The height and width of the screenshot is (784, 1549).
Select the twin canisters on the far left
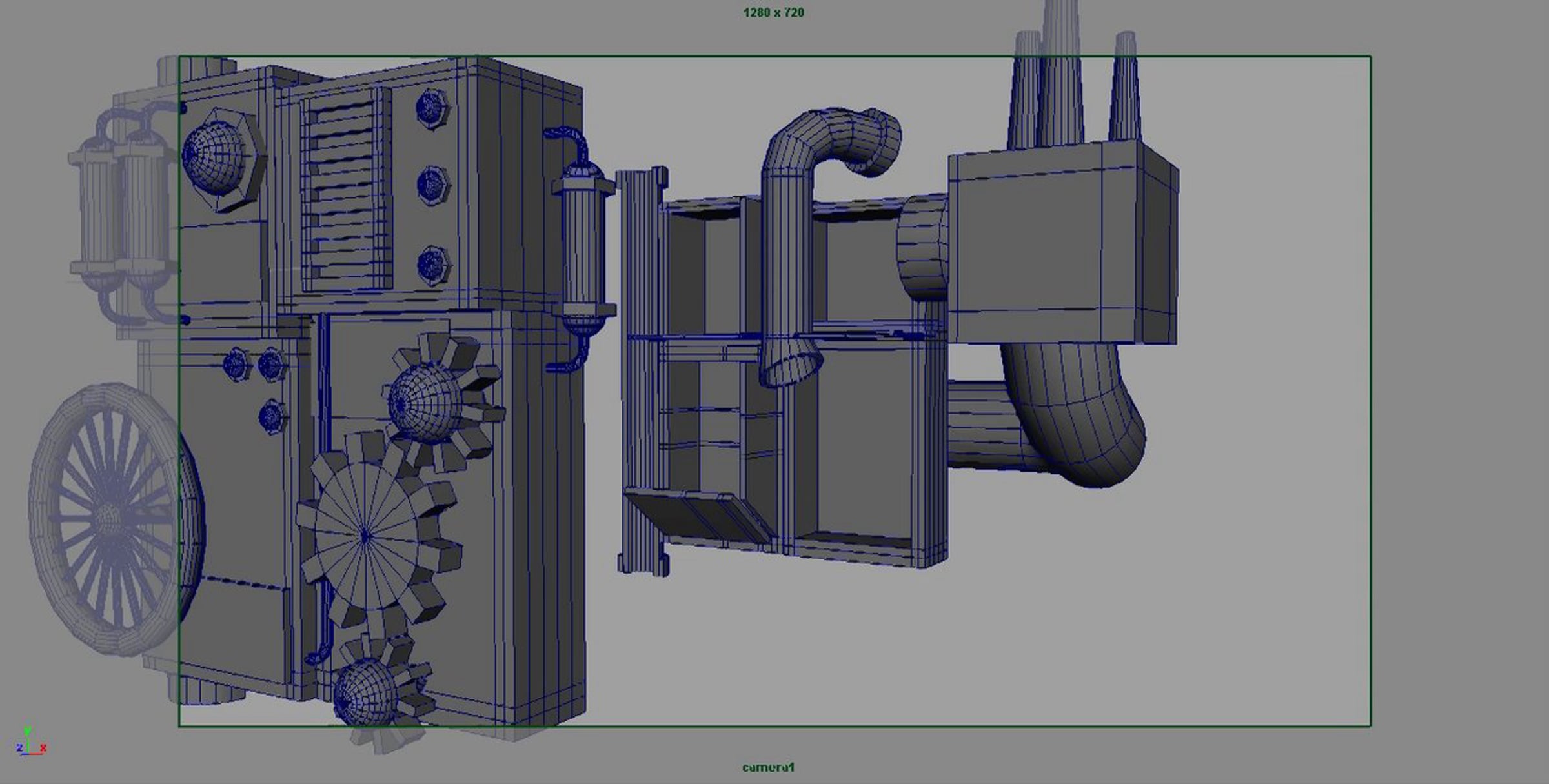tap(123, 213)
